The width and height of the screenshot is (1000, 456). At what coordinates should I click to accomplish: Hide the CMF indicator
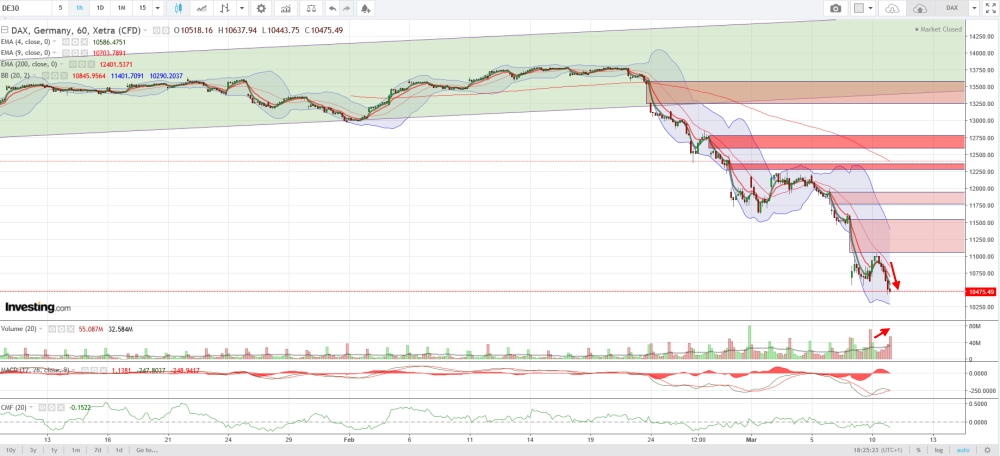42,408
